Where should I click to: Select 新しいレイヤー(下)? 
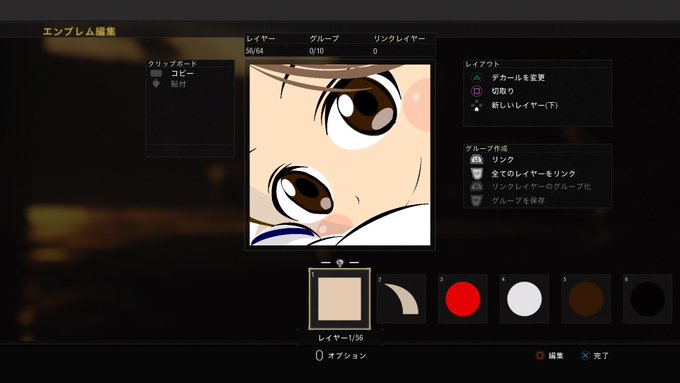tap(524, 105)
